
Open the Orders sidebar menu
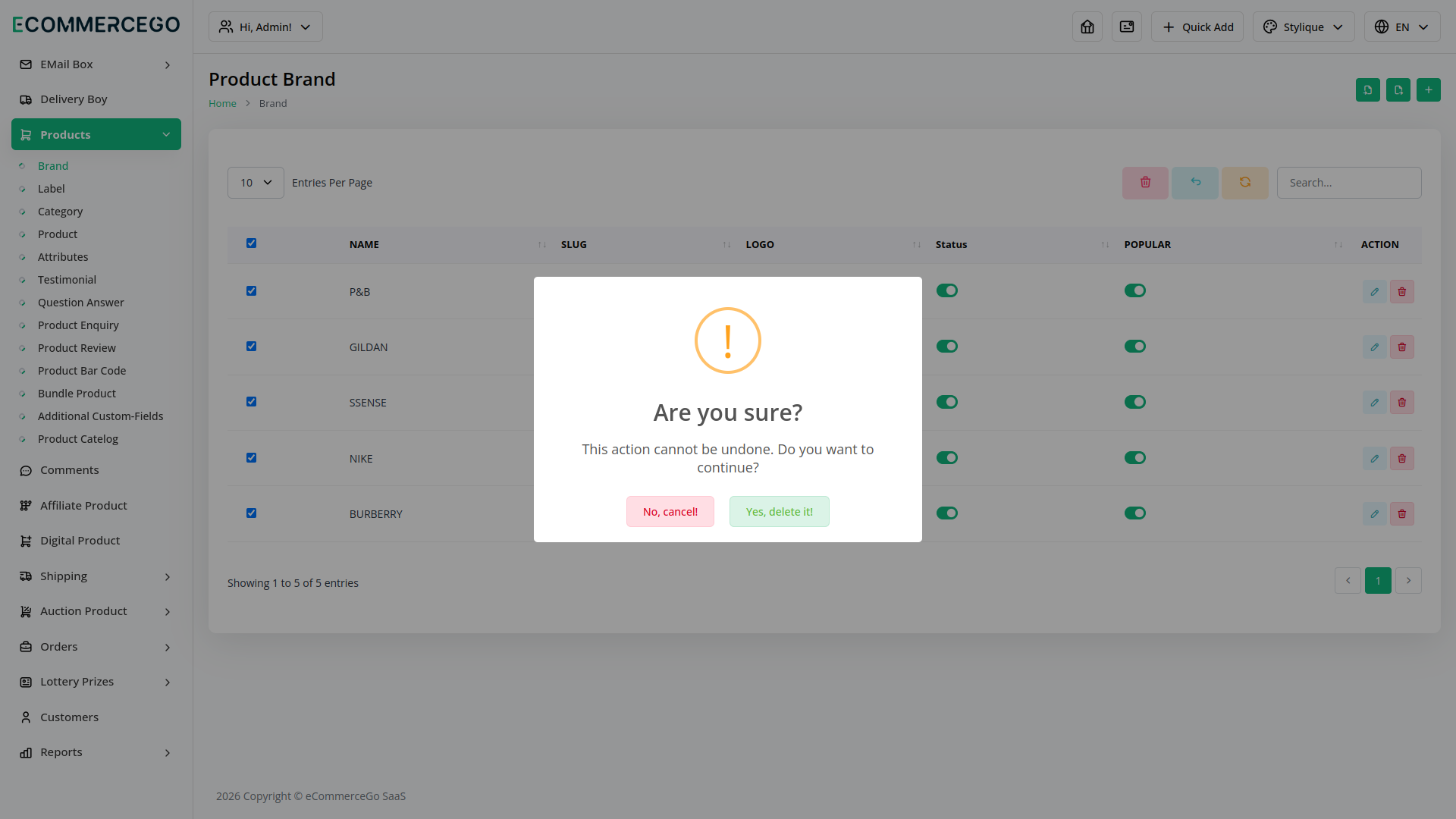[96, 647]
